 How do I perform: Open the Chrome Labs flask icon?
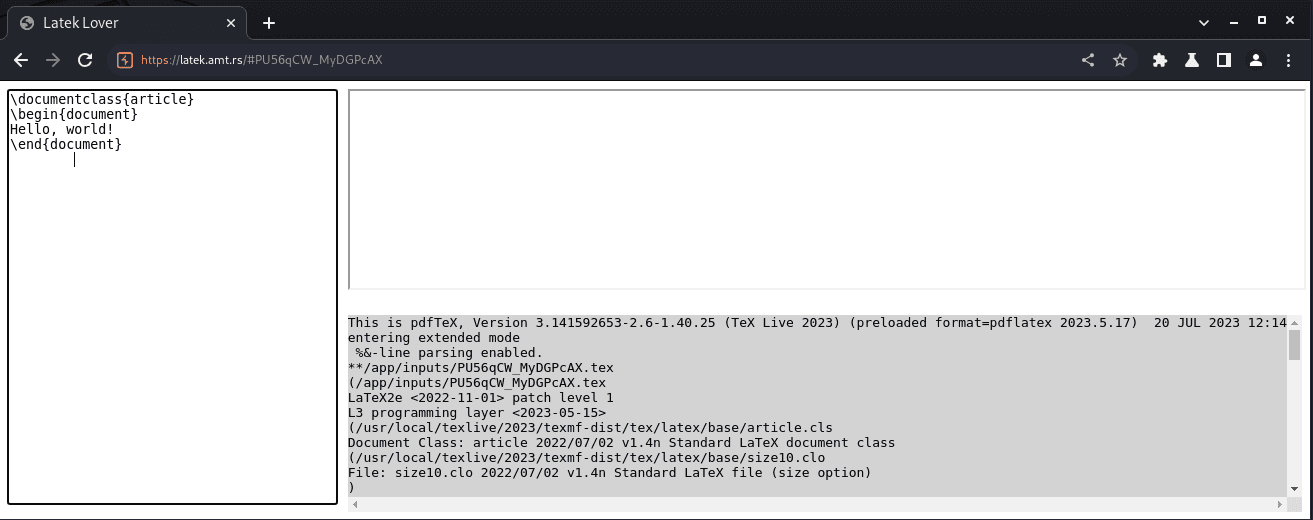[x=1192, y=60]
